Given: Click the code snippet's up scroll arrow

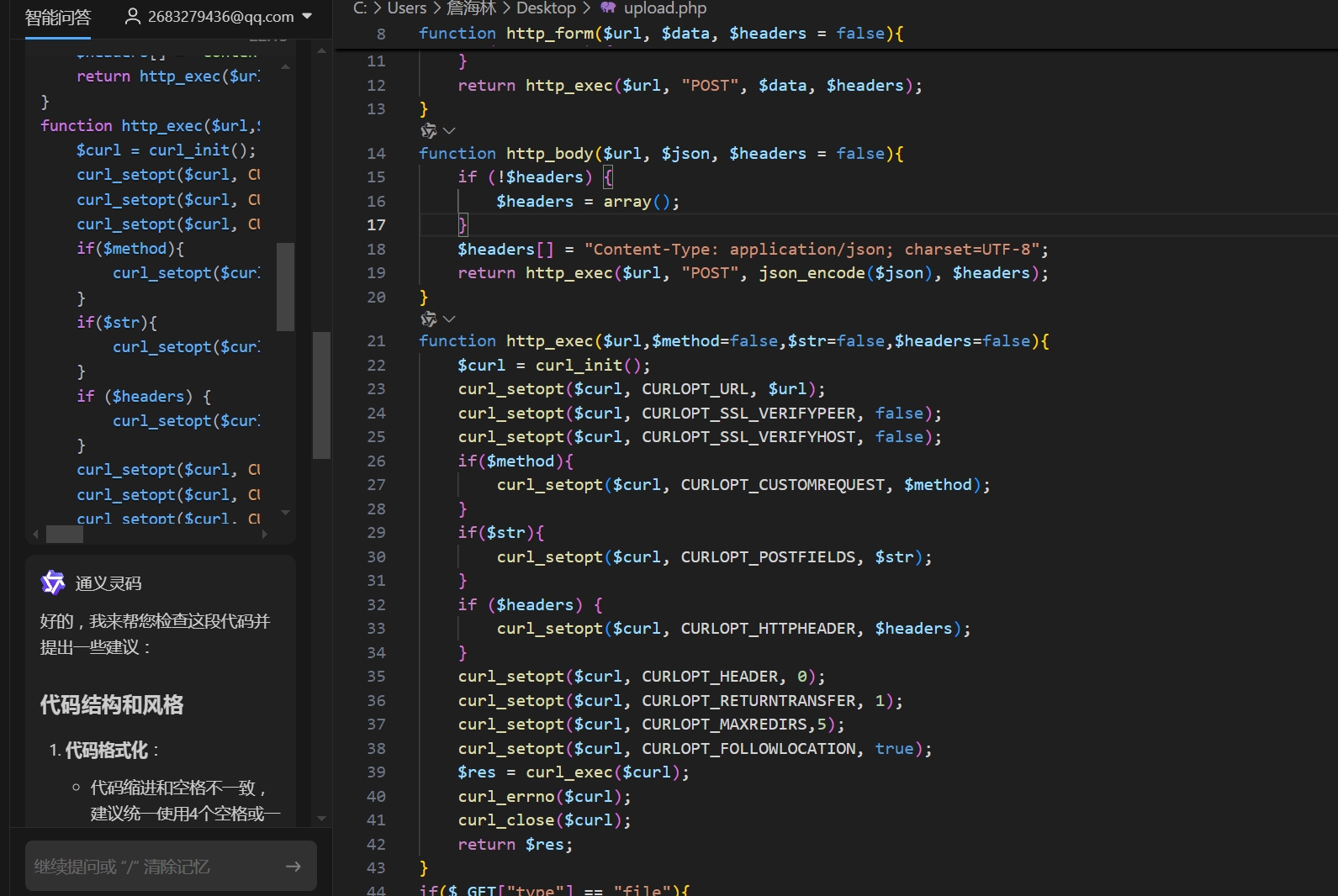Looking at the screenshot, I should tap(285, 66).
